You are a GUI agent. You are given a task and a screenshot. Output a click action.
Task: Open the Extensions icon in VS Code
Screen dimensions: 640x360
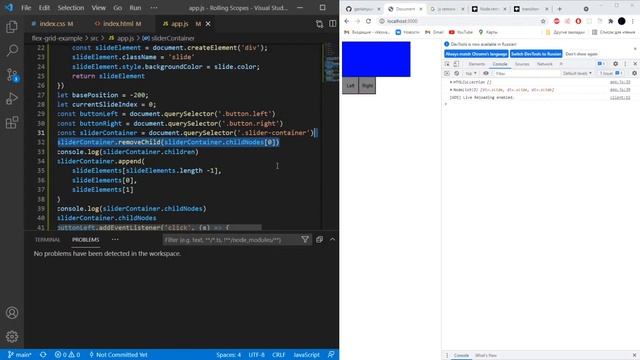point(12,122)
